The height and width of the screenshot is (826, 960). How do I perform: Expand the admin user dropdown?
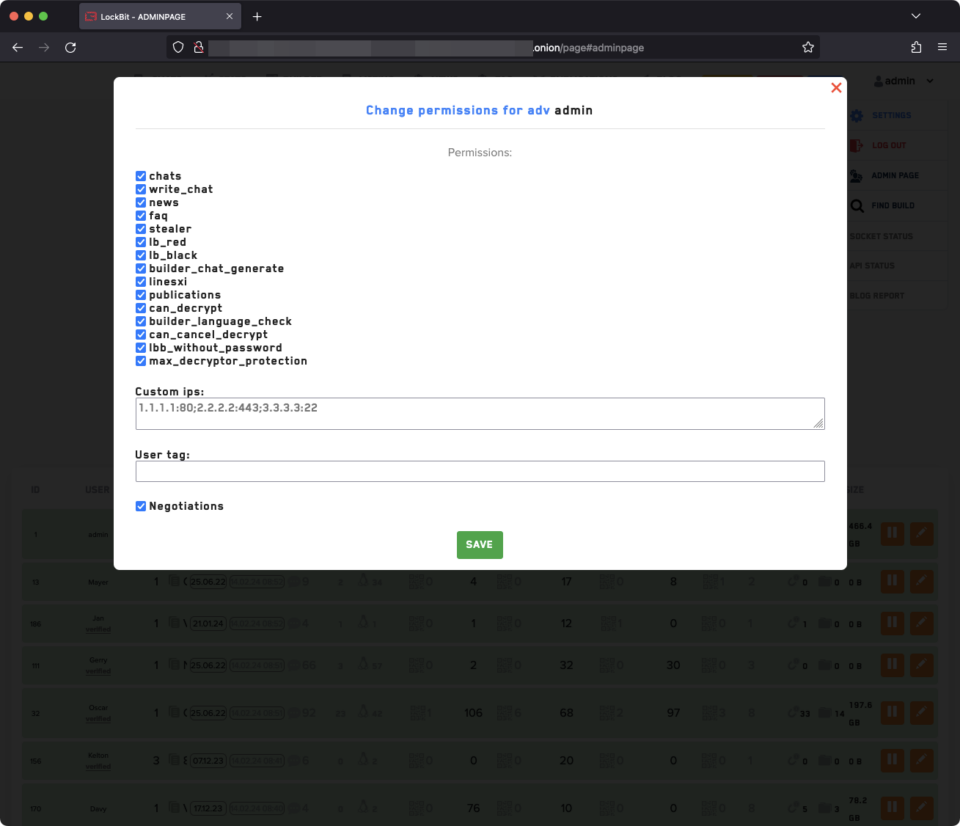pyautogui.click(x=904, y=81)
